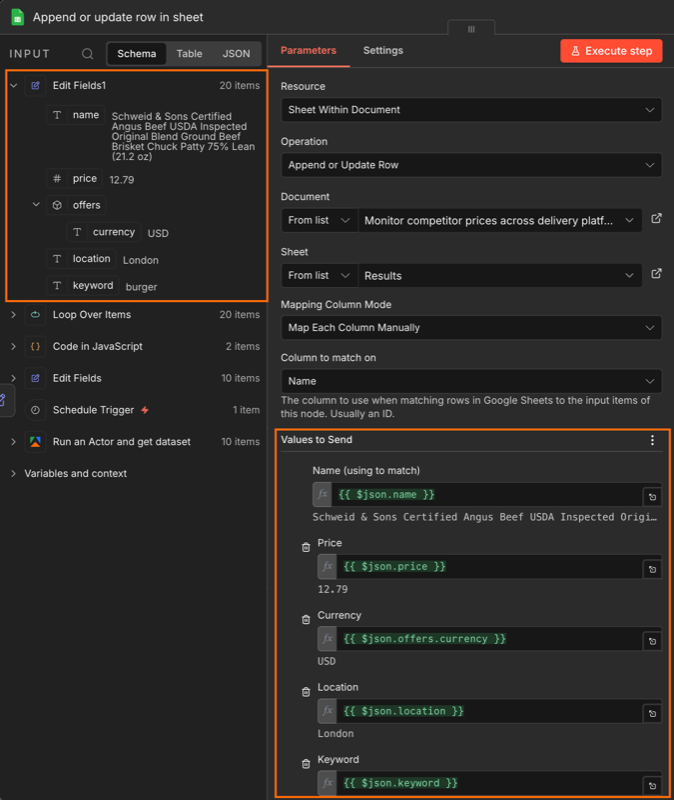Select the currency field pill in schema
The height and width of the screenshot is (800, 674).
104,232
